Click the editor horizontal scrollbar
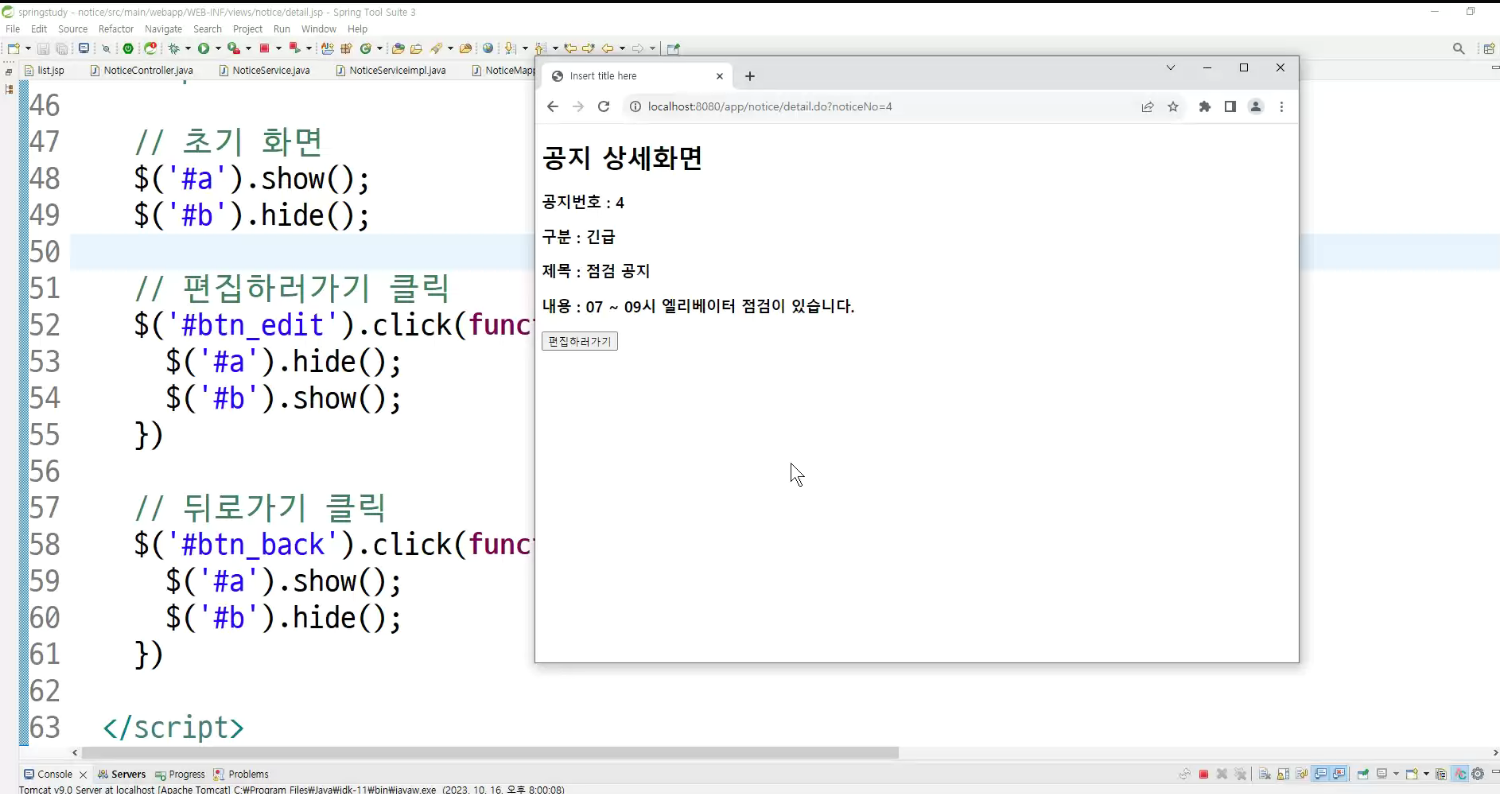 click(x=490, y=753)
